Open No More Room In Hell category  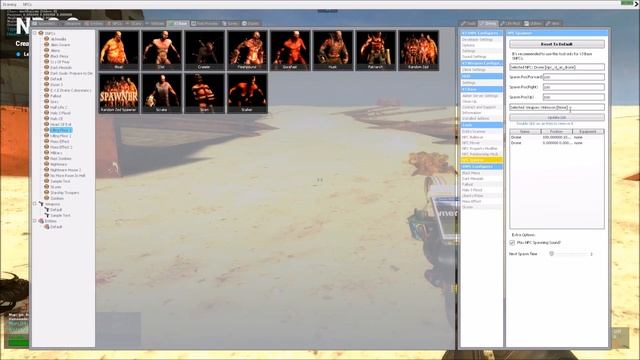pos(68,176)
